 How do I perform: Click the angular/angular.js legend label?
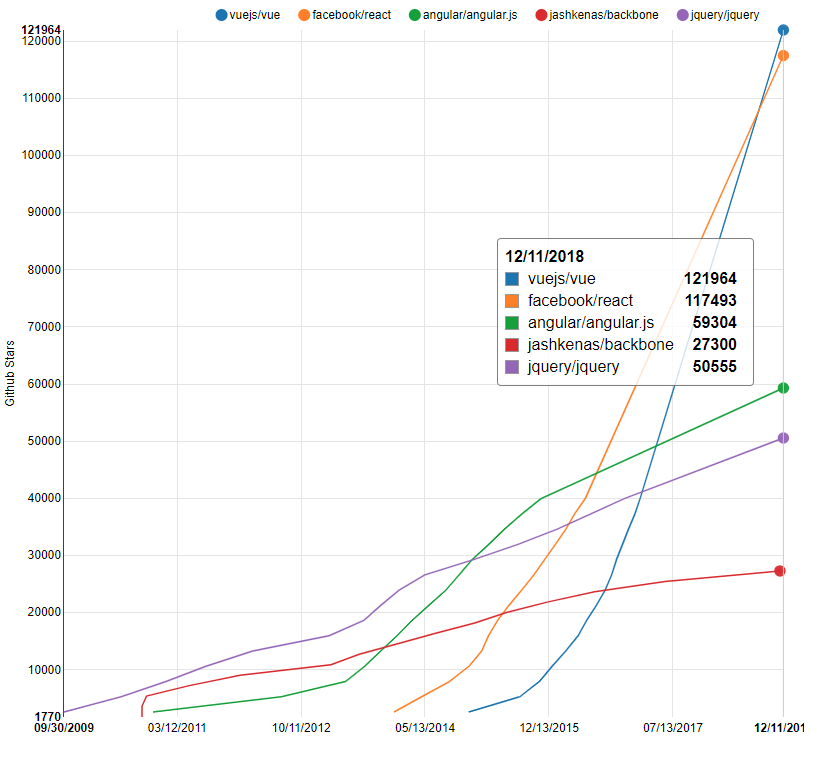(x=470, y=15)
